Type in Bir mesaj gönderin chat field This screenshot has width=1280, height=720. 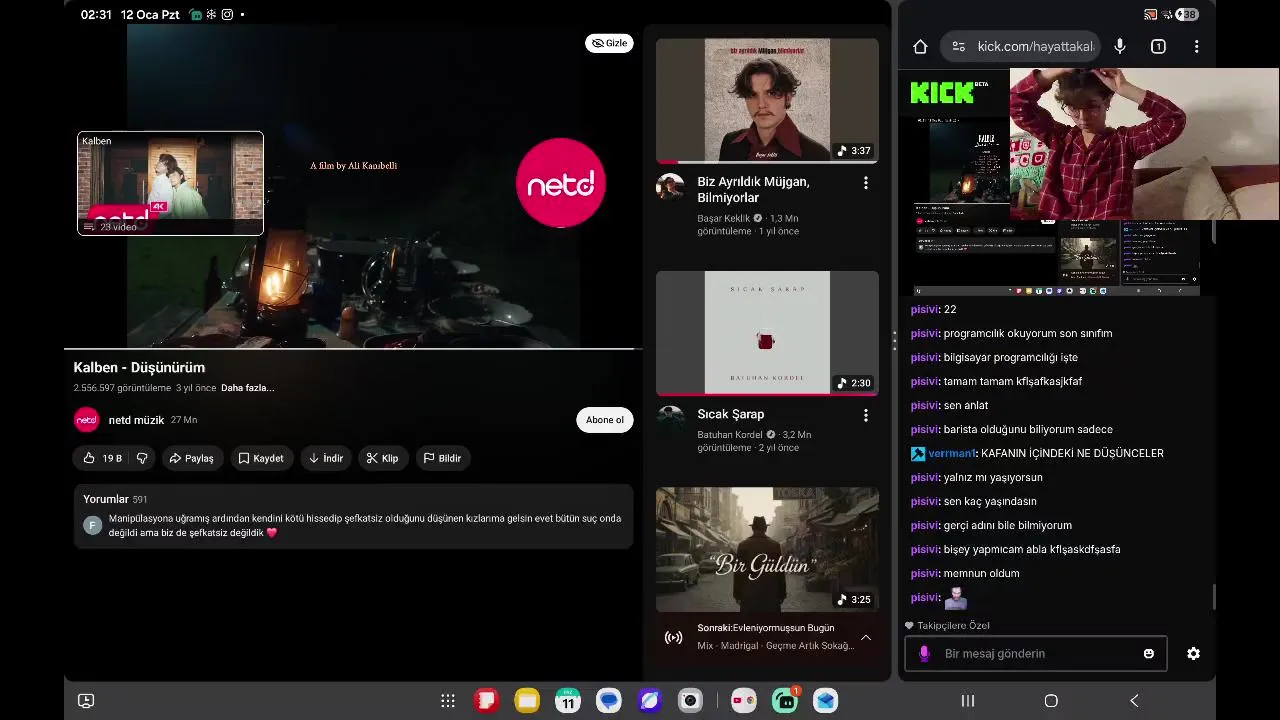1035,653
